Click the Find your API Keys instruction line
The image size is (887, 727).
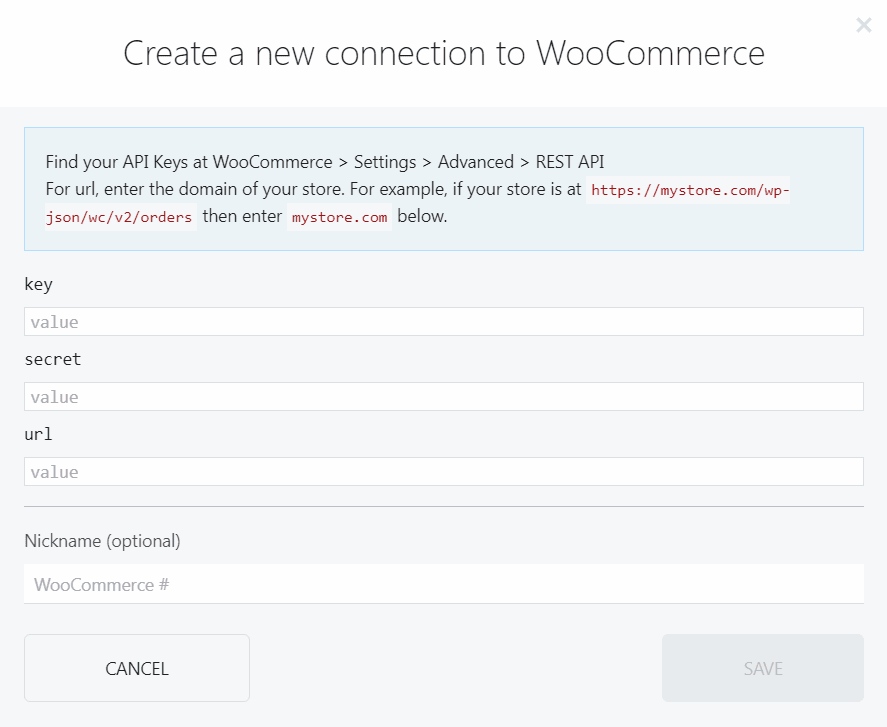coord(325,162)
